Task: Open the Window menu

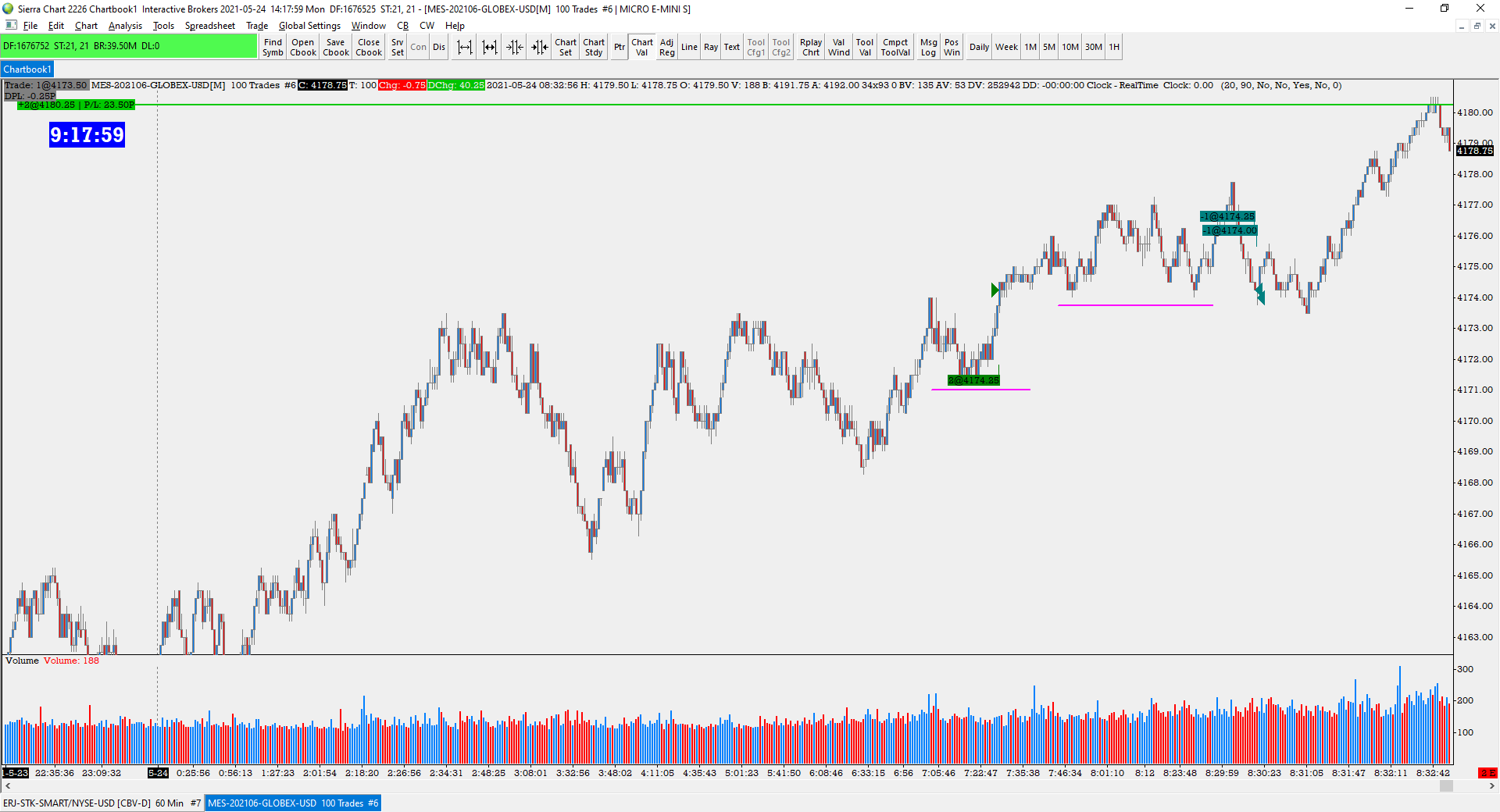Action: pyautogui.click(x=368, y=26)
